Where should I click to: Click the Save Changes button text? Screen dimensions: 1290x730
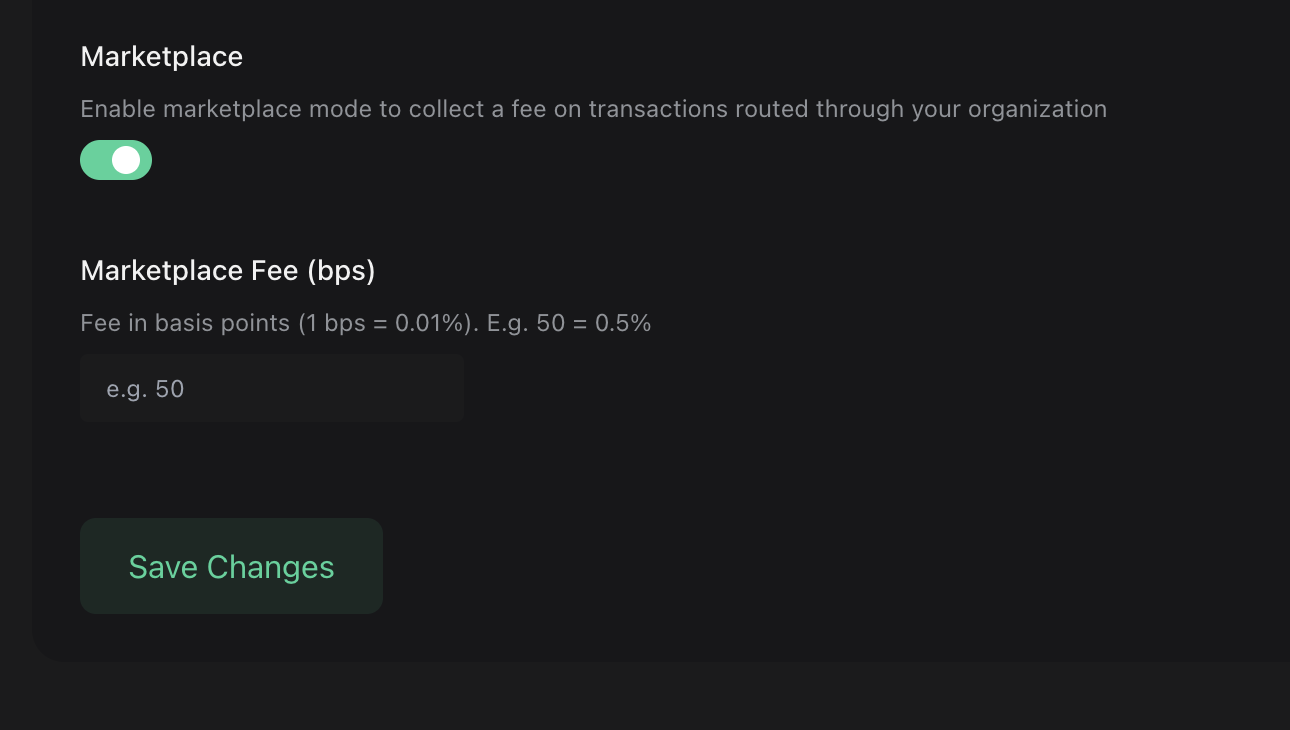click(x=231, y=566)
